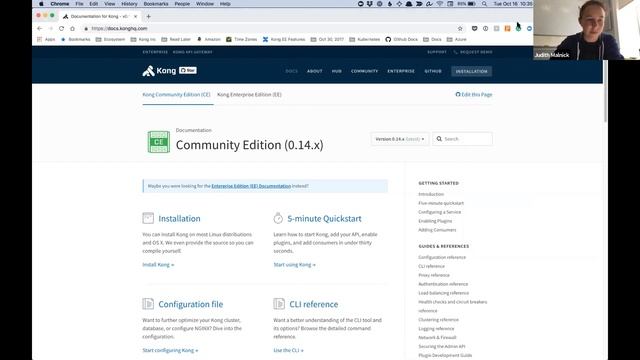The width and height of the screenshot is (640, 360).
Task: Click into the docs Search field
Action: point(462,139)
